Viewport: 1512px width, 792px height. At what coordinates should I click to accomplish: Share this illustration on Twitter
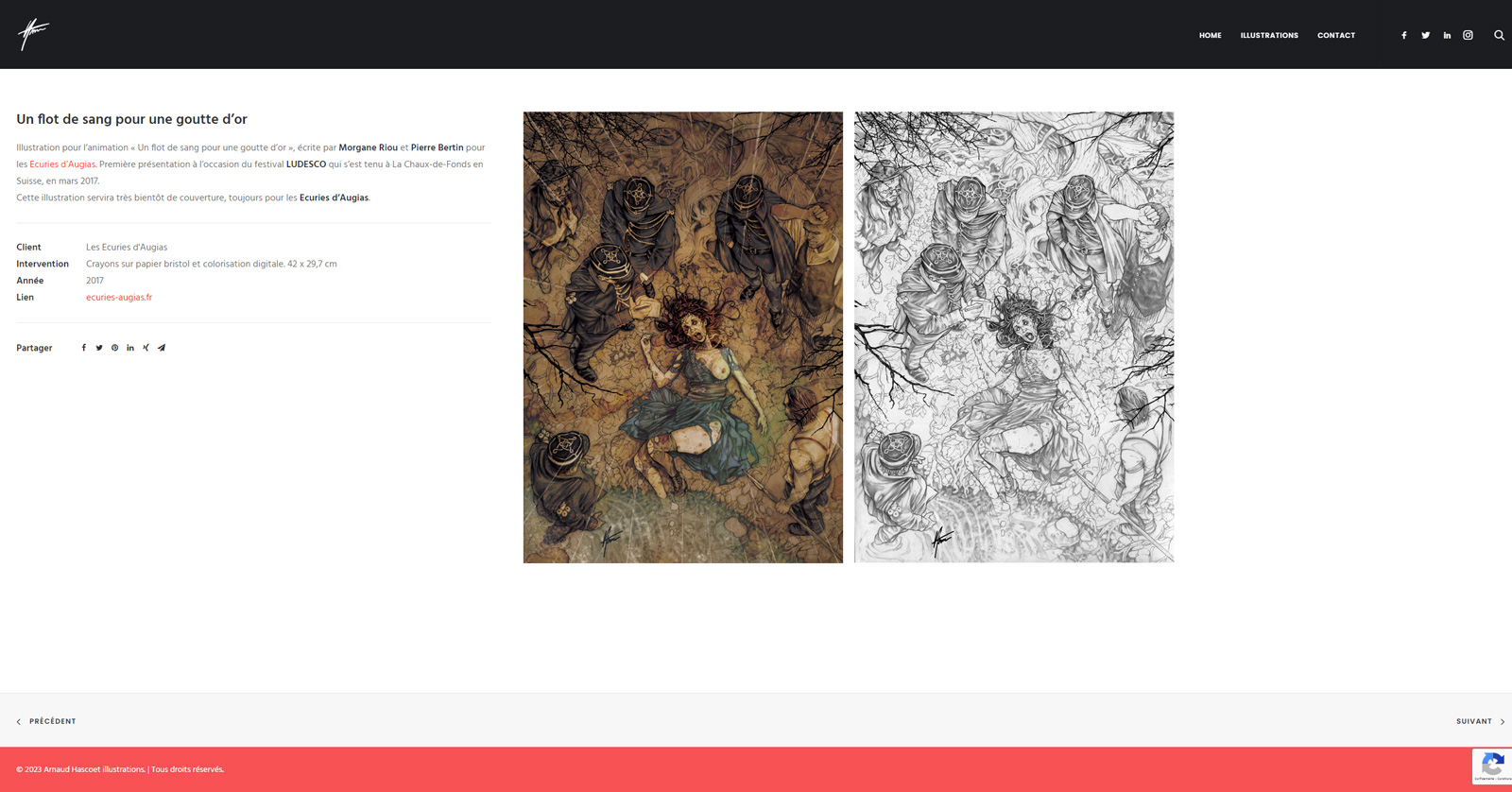(x=99, y=348)
